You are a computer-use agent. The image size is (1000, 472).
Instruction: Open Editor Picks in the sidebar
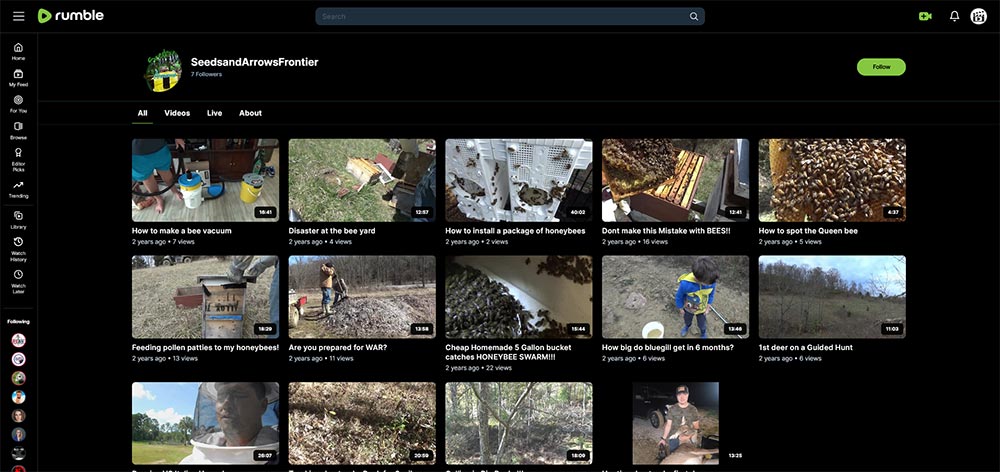(18, 159)
